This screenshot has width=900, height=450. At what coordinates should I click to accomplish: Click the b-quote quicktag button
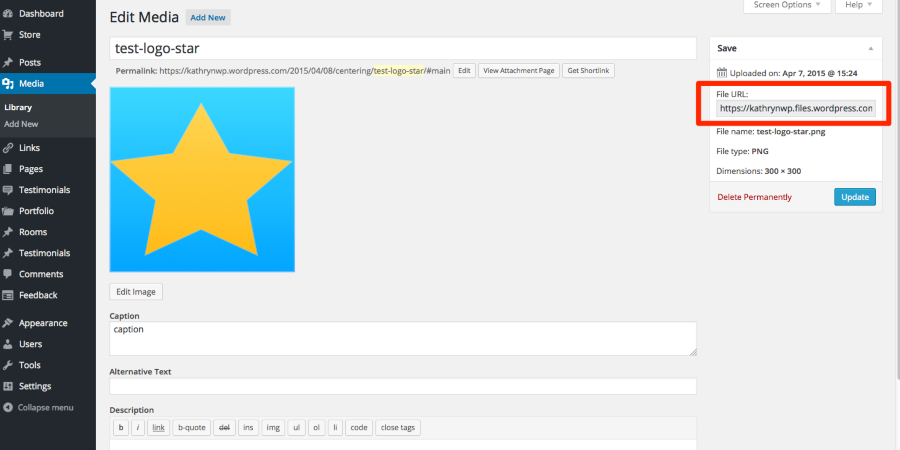click(192, 428)
